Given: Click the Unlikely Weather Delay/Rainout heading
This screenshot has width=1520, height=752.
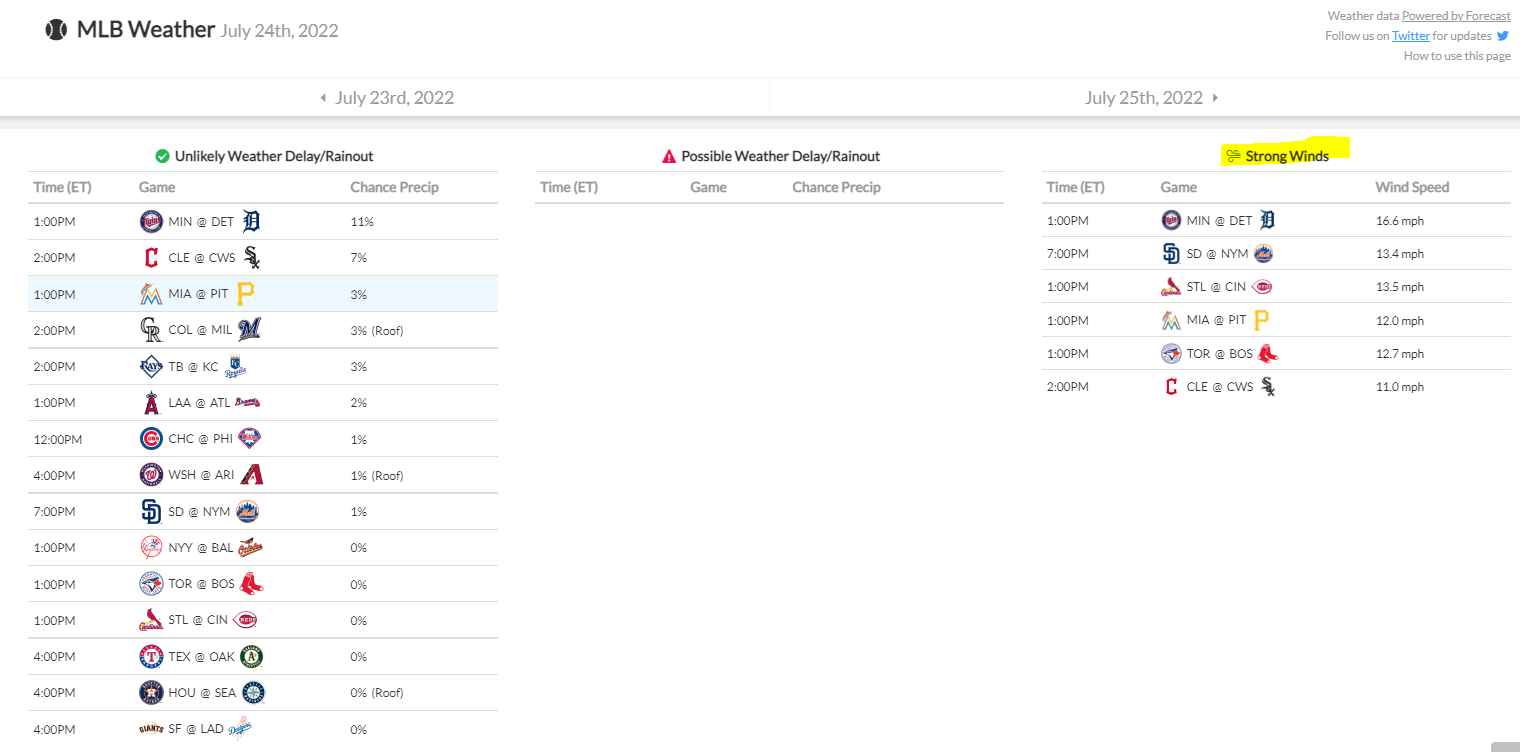Looking at the screenshot, I should tap(274, 156).
